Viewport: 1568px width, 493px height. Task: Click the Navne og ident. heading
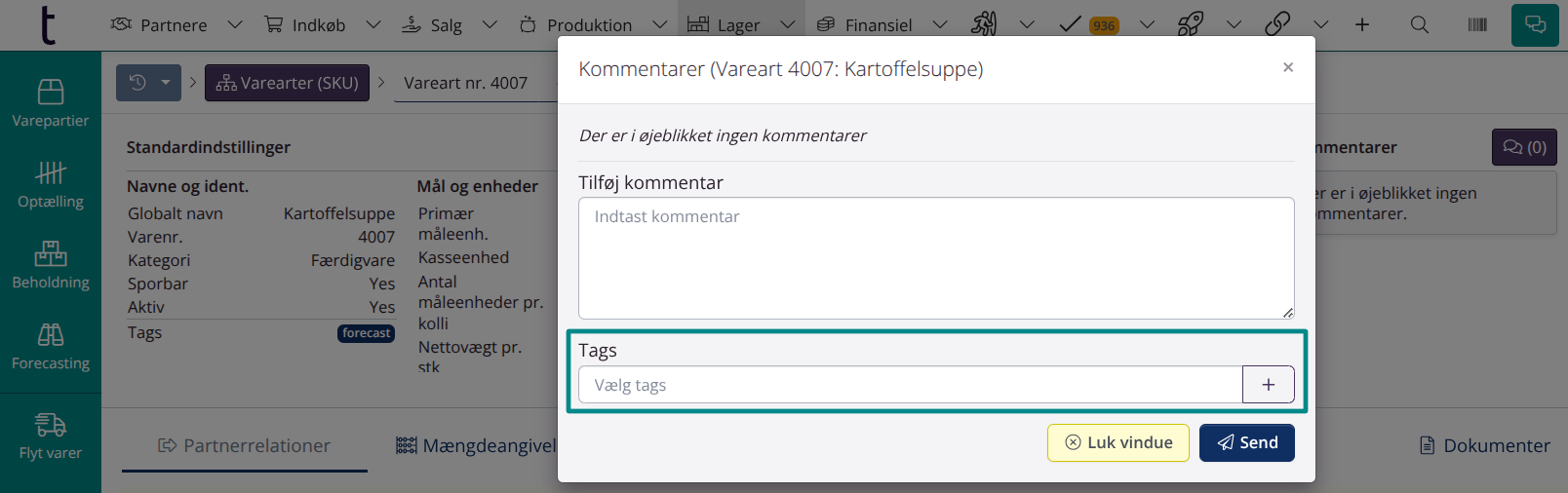click(x=187, y=186)
